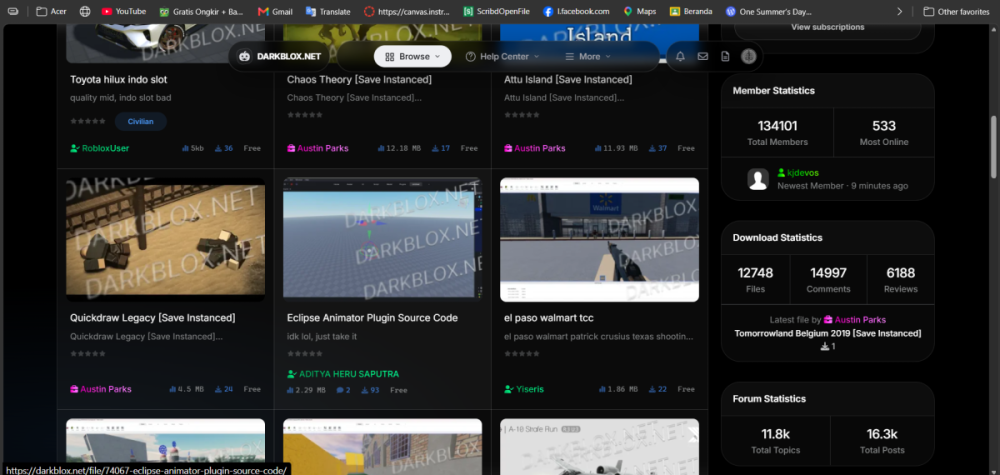
Task: Expand the Help Center menu
Action: (503, 57)
